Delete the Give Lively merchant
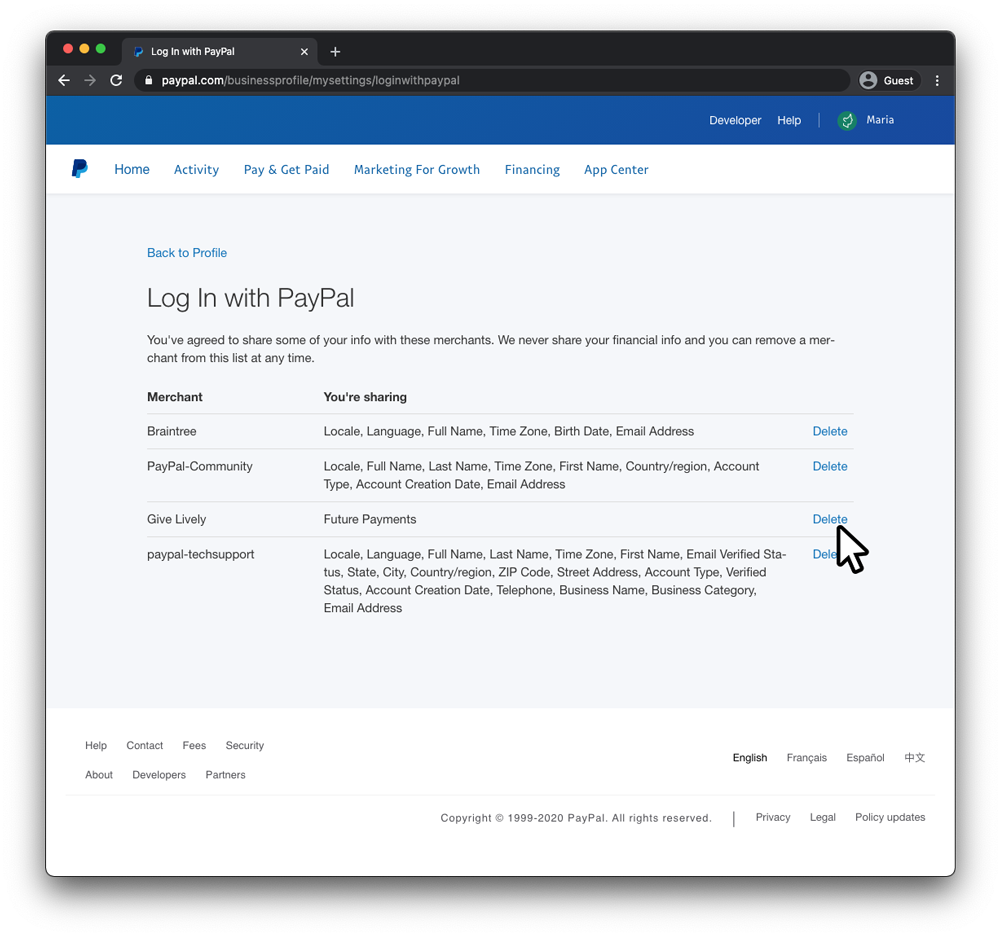 tap(830, 519)
